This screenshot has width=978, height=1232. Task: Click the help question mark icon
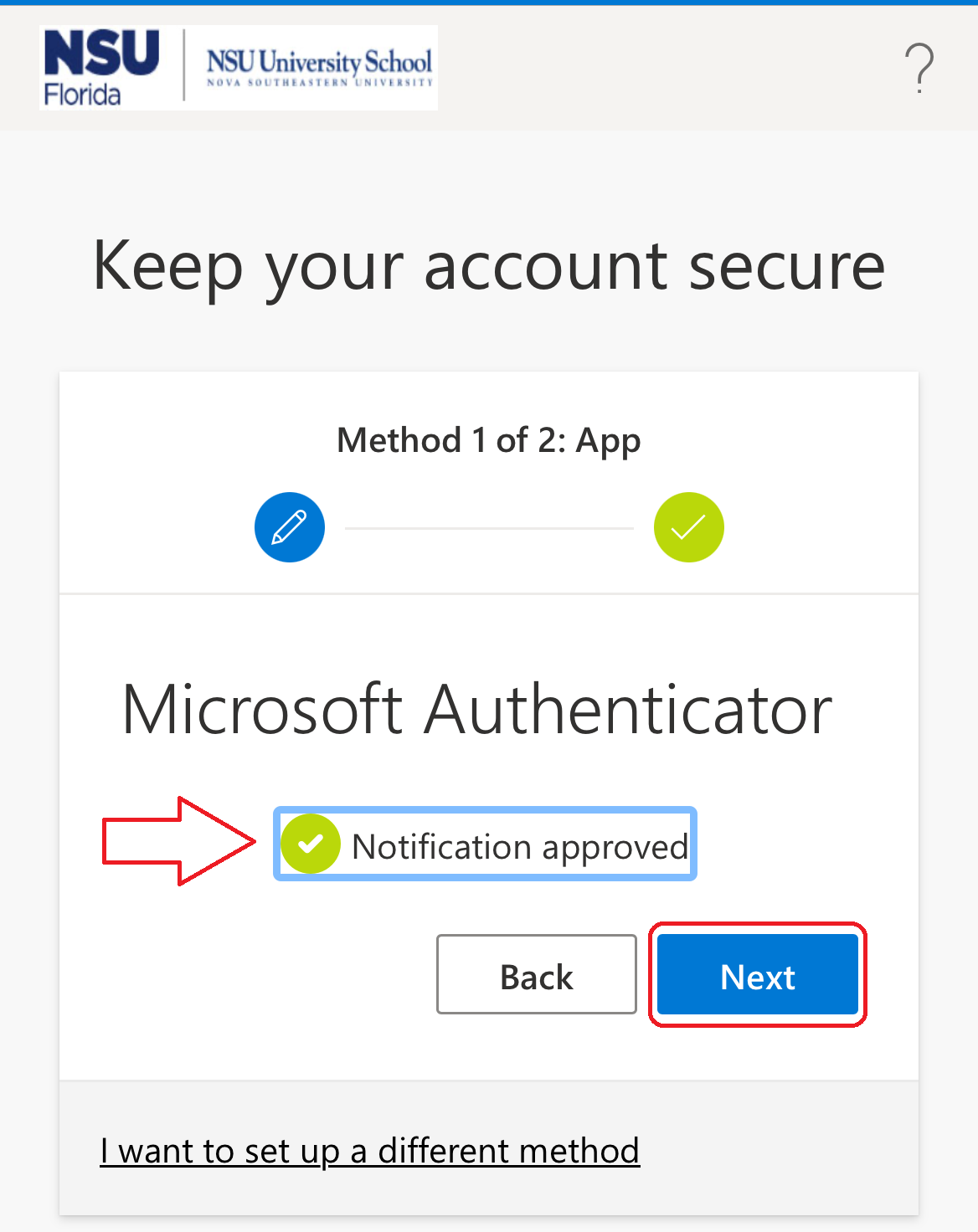(919, 68)
